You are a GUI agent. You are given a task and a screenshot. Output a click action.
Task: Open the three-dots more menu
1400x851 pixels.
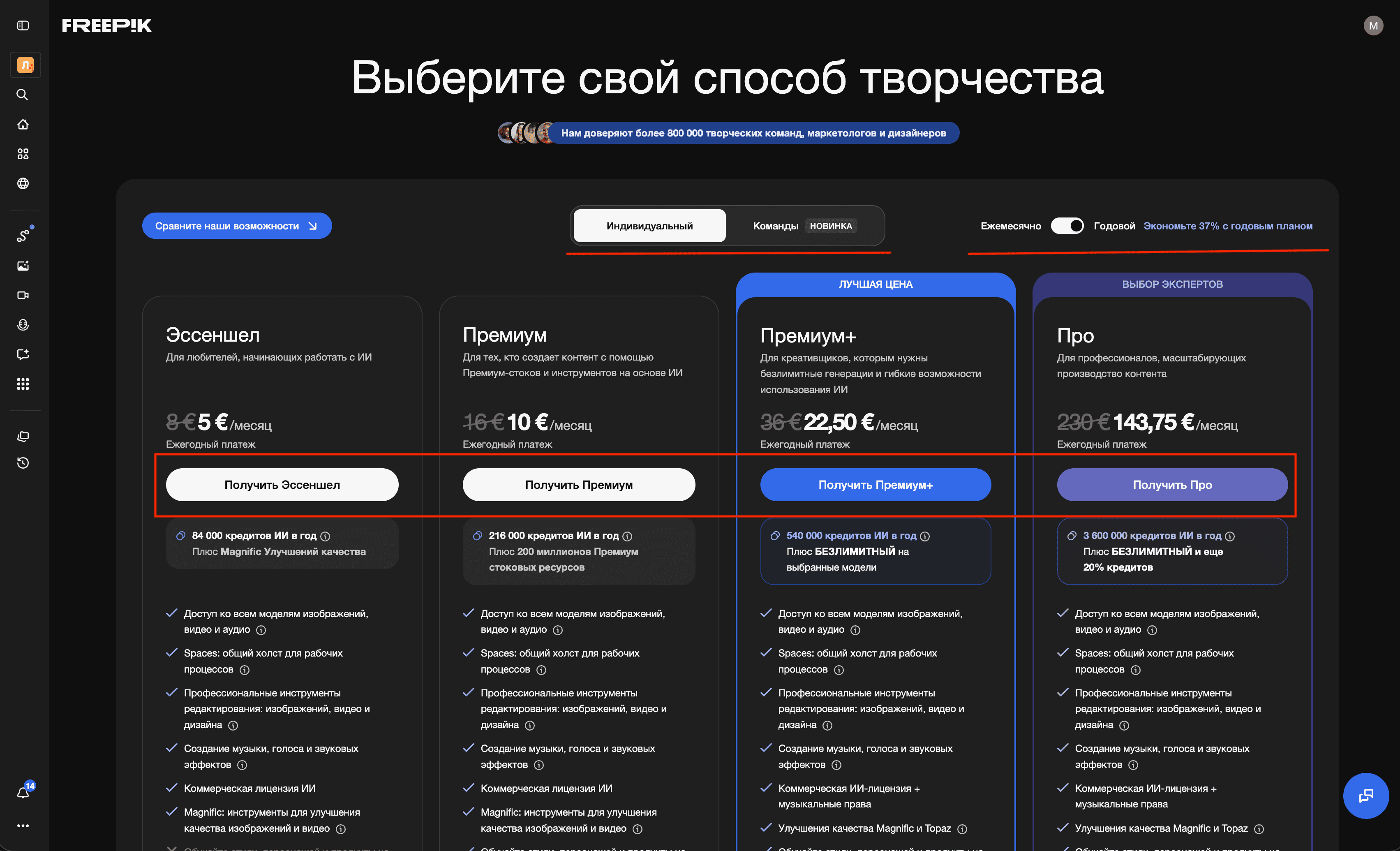coord(23,826)
